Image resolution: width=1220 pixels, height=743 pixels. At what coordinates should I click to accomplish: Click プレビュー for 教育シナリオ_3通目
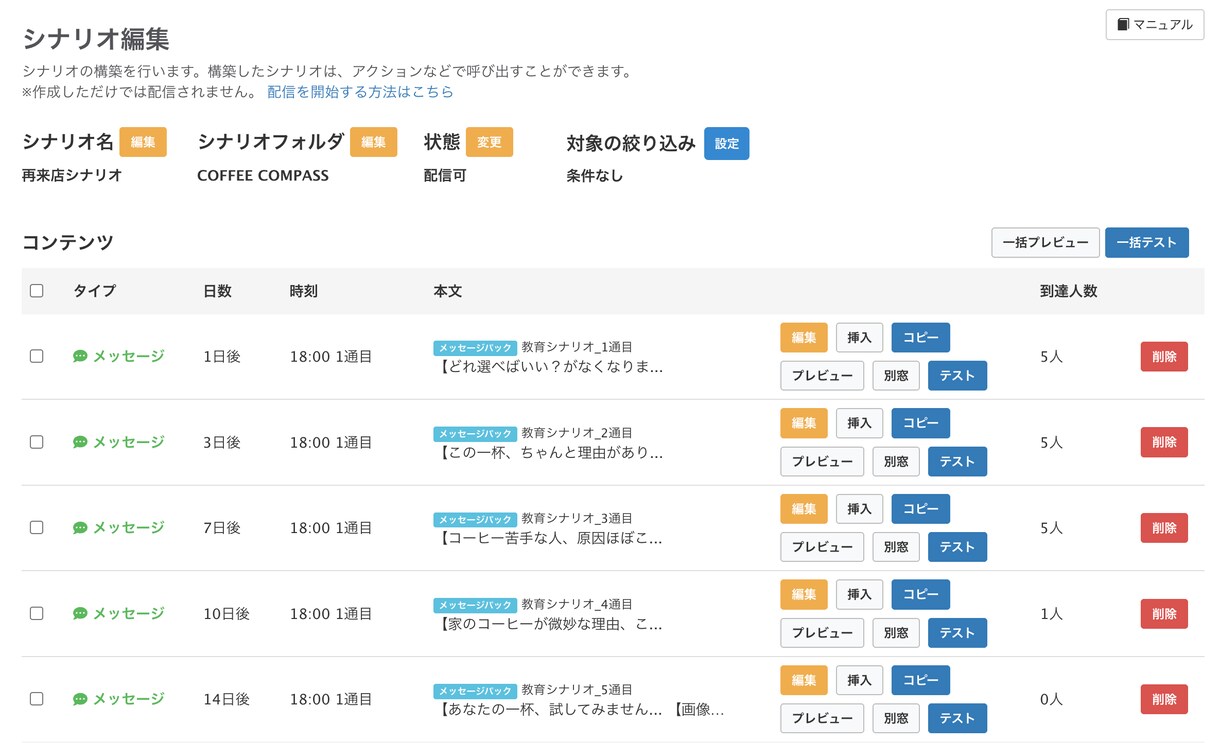[x=822, y=547]
